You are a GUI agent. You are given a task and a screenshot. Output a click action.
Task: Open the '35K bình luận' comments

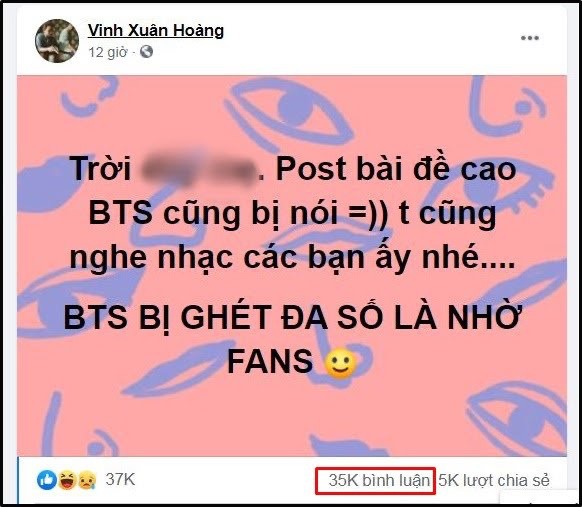(x=379, y=480)
